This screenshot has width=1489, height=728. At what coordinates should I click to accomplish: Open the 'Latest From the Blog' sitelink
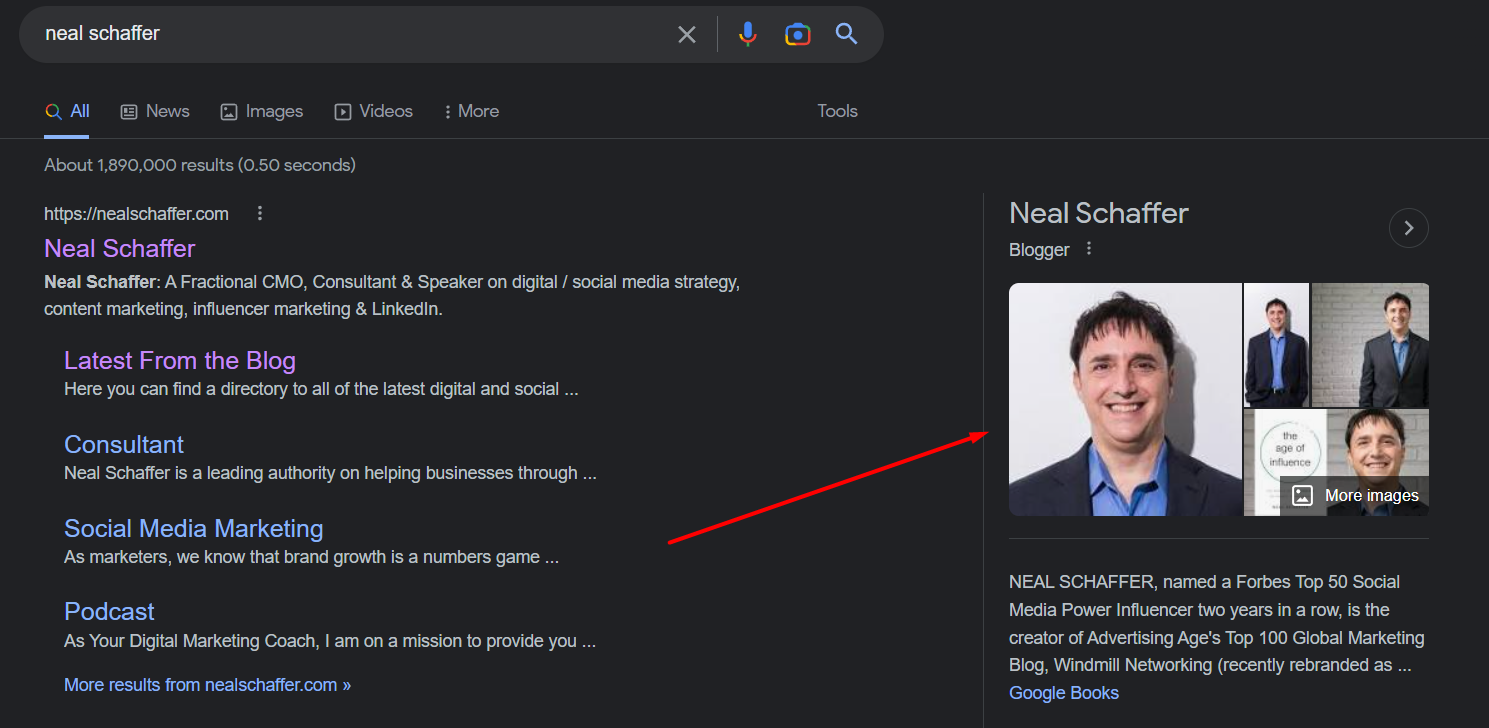tap(180, 360)
